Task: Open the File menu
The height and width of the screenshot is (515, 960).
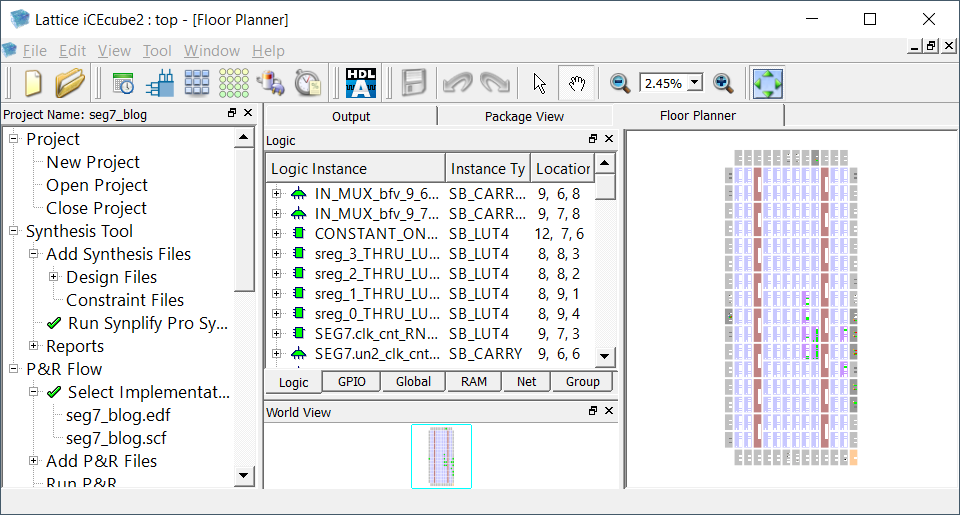Action: click(x=34, y=51)
